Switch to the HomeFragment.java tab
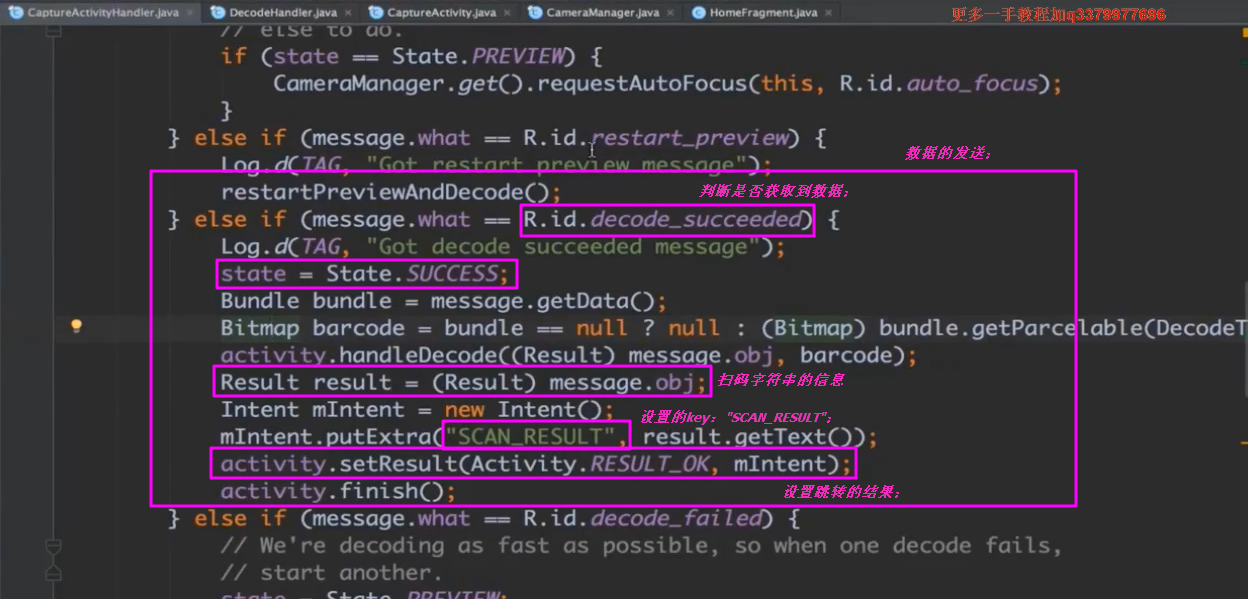Image resolution: width=1248 pixels, height=599 pixels. pos(763,13)
